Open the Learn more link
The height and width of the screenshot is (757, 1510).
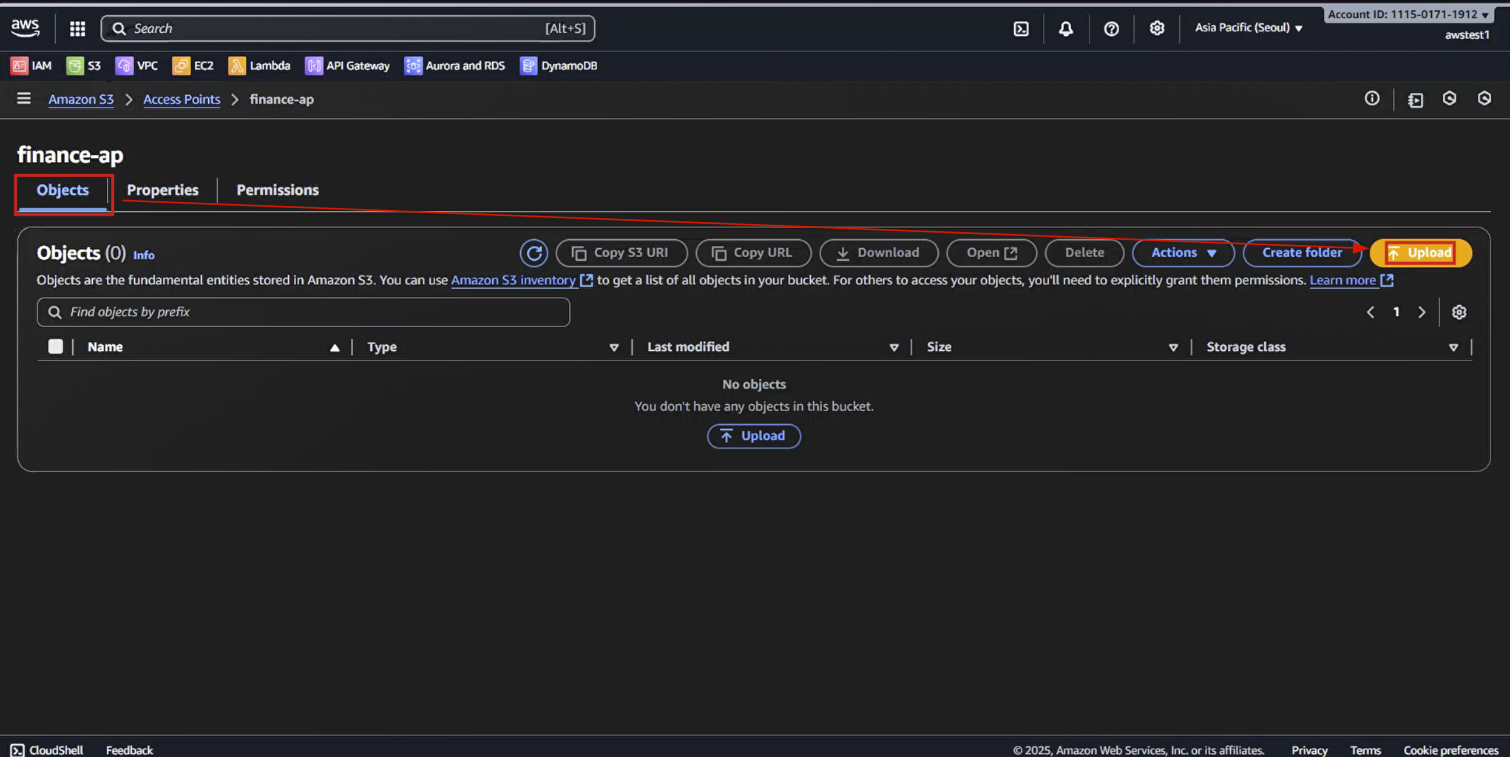click(x=1351, y=281)
